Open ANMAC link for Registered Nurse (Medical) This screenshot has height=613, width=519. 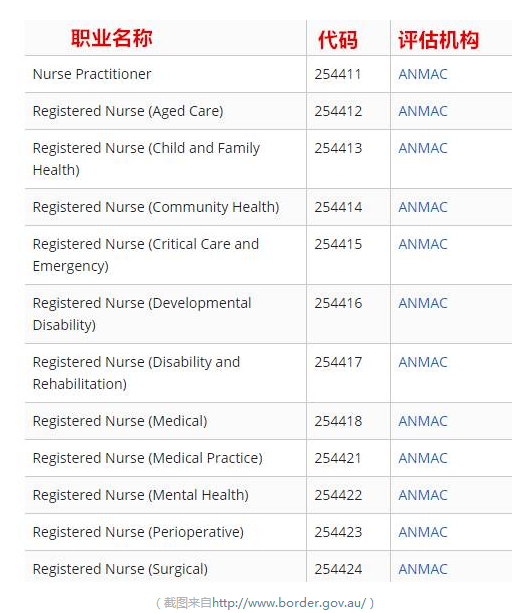coord(422,421)
